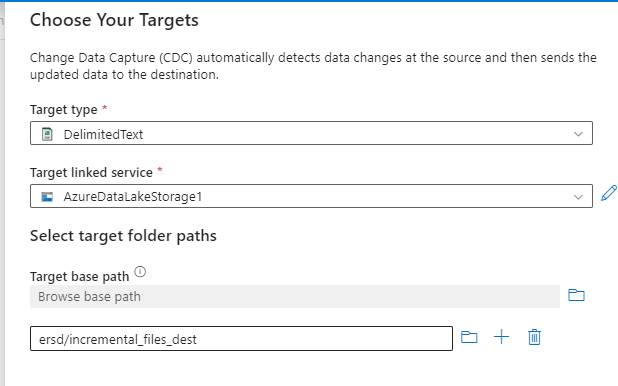Browse folder for Target base path
This screenshot has width=618, height=386.
click(x=576, y=295)
